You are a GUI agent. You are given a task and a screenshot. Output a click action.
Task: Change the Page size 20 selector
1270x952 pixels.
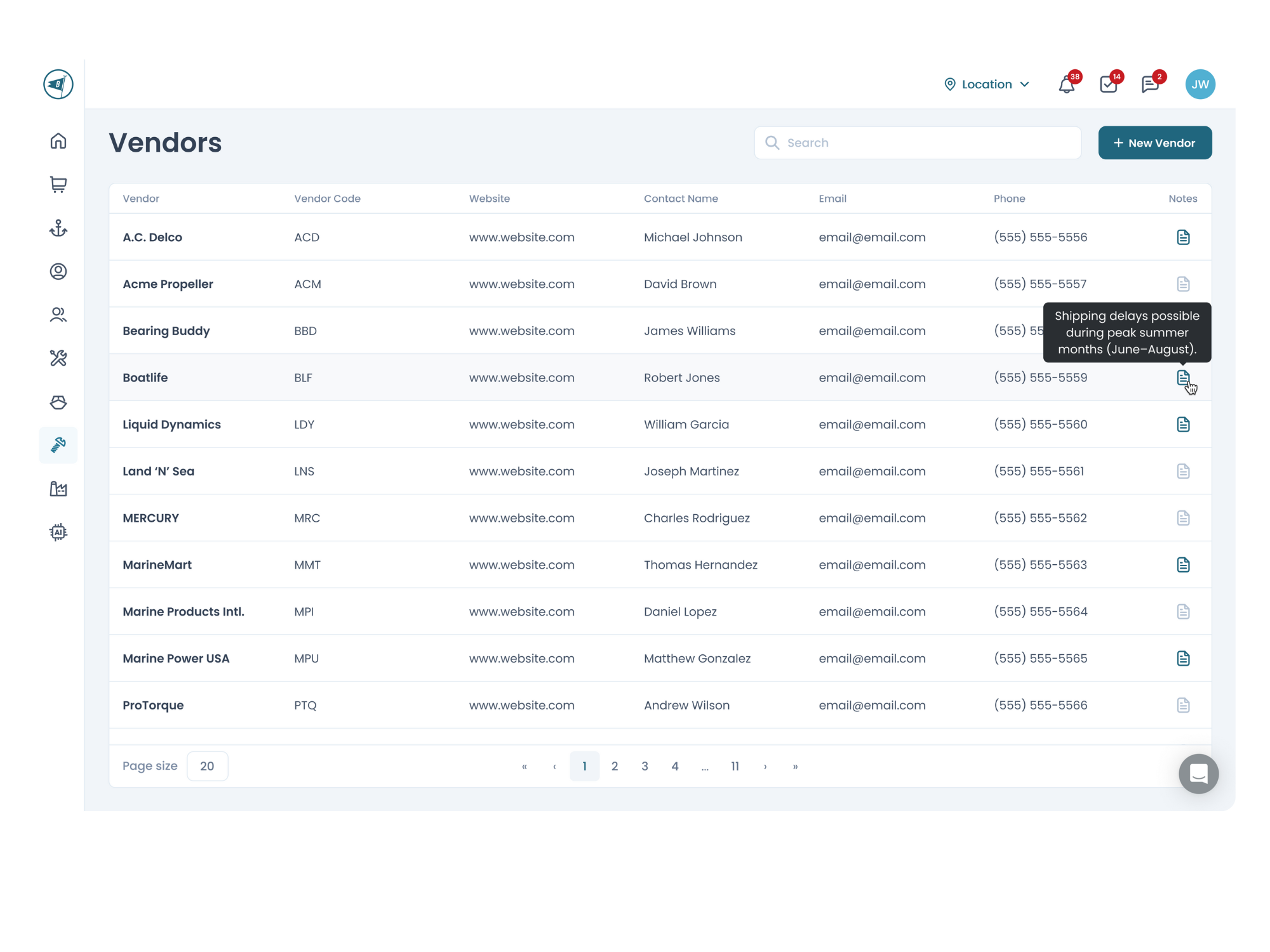(207, 766)
